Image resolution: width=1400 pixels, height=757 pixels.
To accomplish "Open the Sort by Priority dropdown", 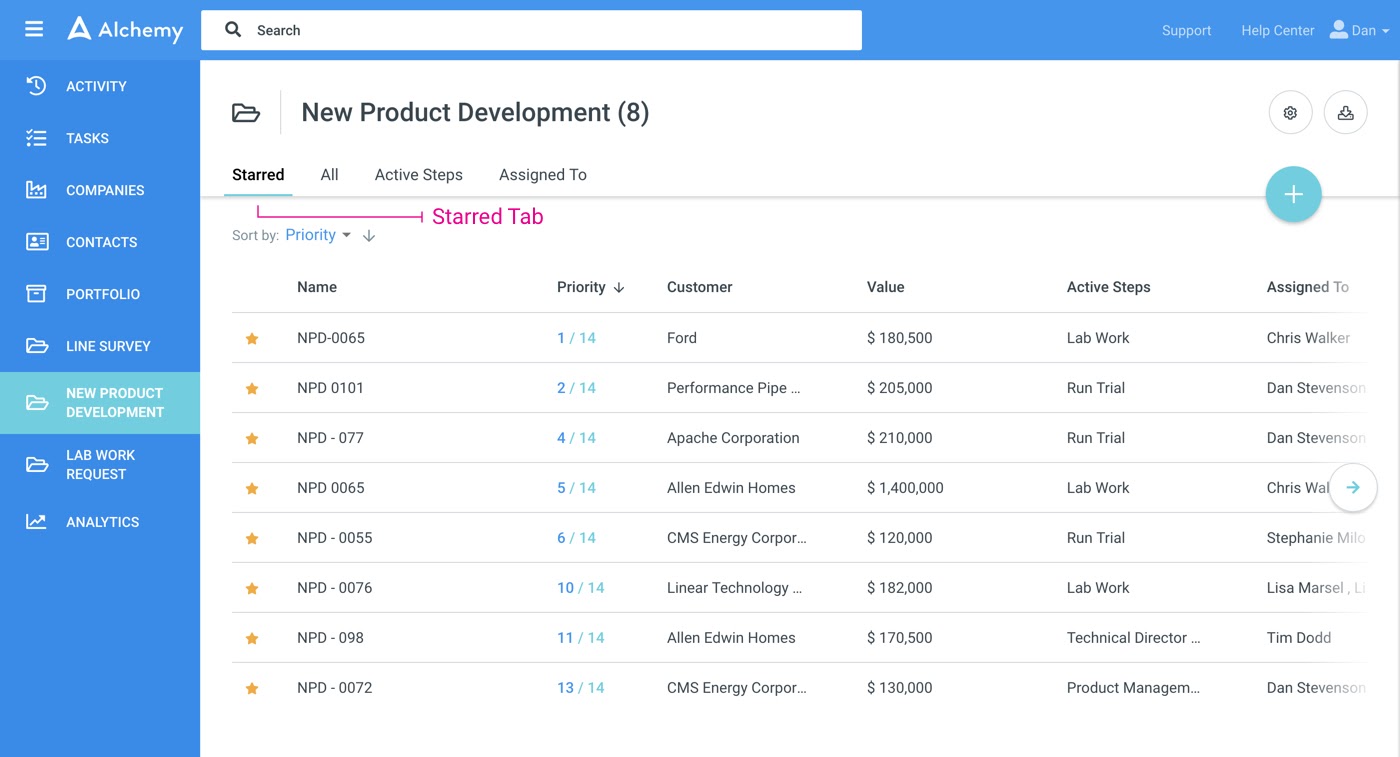I will [x=318, y=235].
